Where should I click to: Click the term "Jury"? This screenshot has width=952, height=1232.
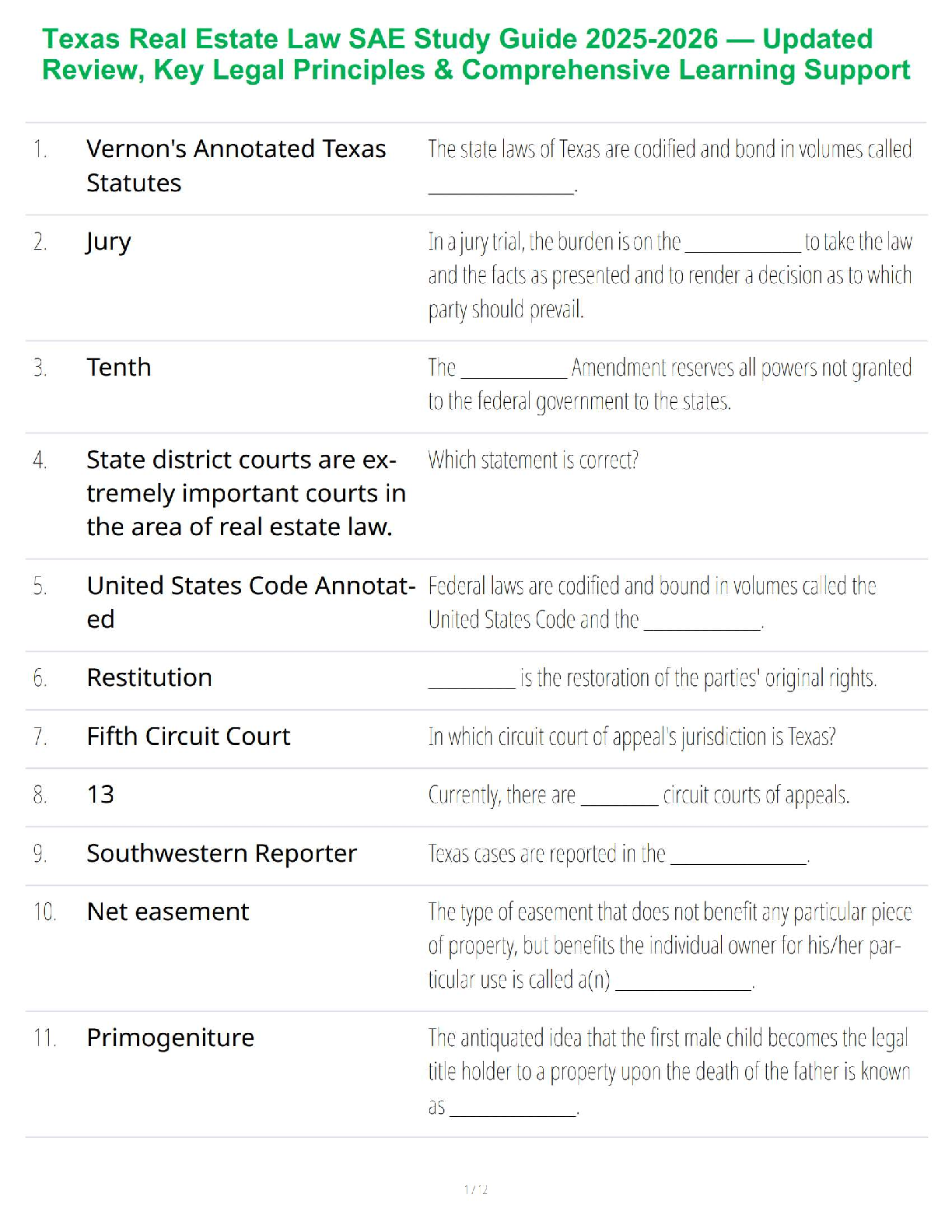[x=109, y=242]
